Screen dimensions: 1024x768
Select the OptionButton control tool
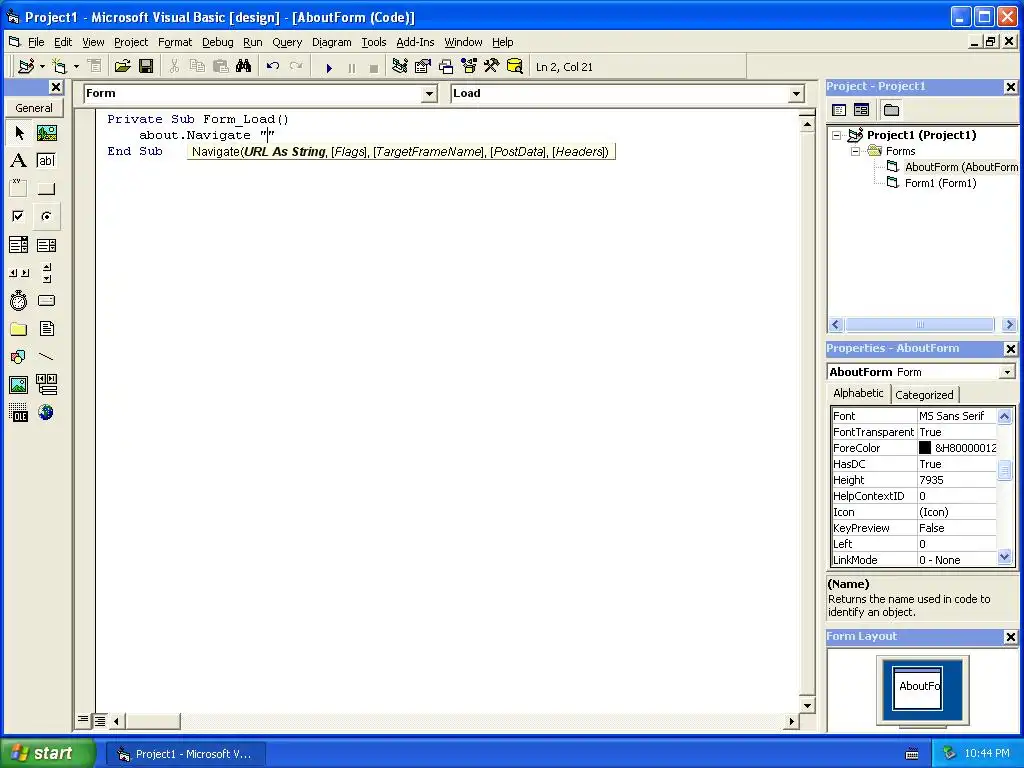pyautogui.click(x=46, y=216)
